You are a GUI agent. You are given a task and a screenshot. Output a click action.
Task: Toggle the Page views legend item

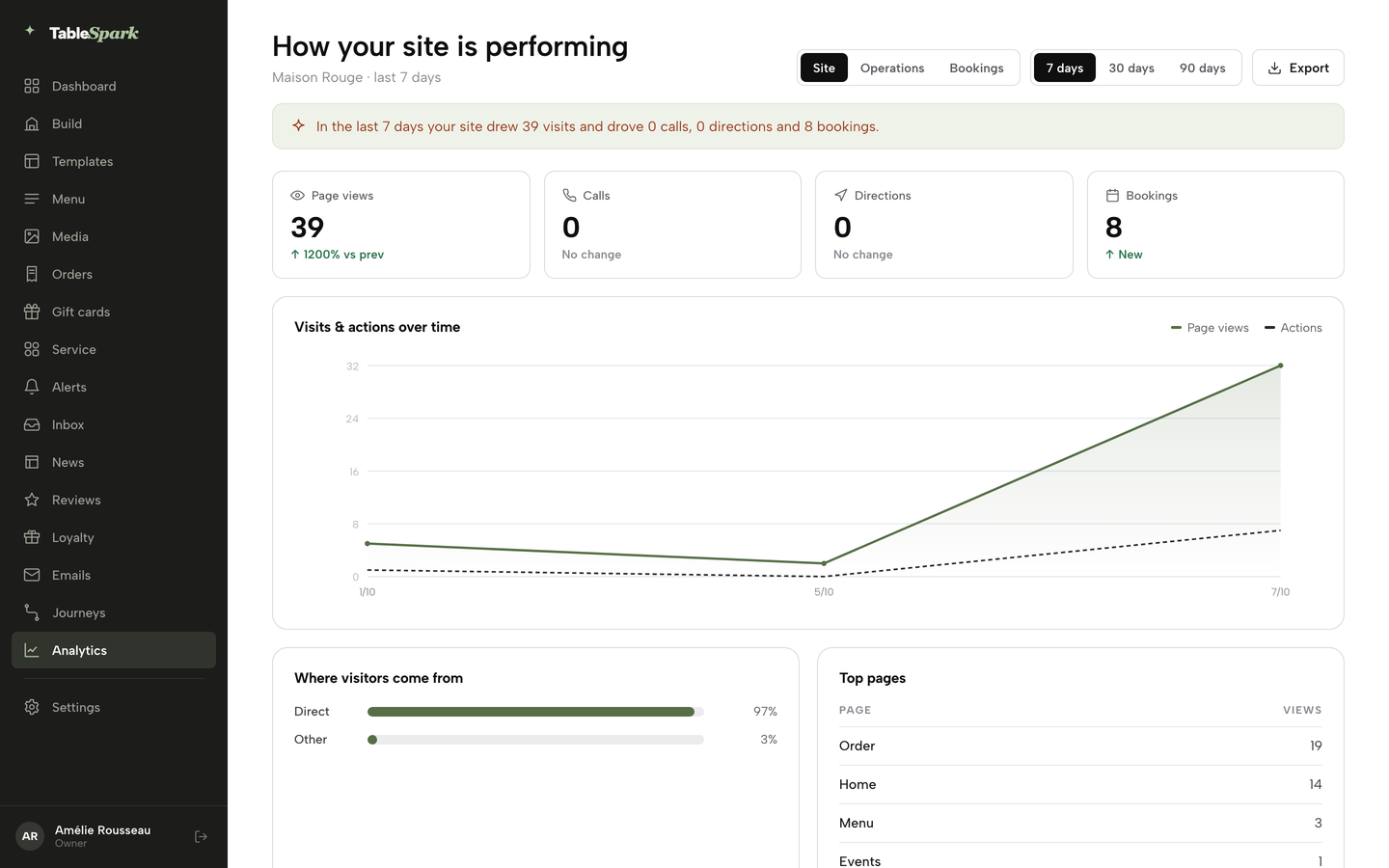tap(1210, 328)
